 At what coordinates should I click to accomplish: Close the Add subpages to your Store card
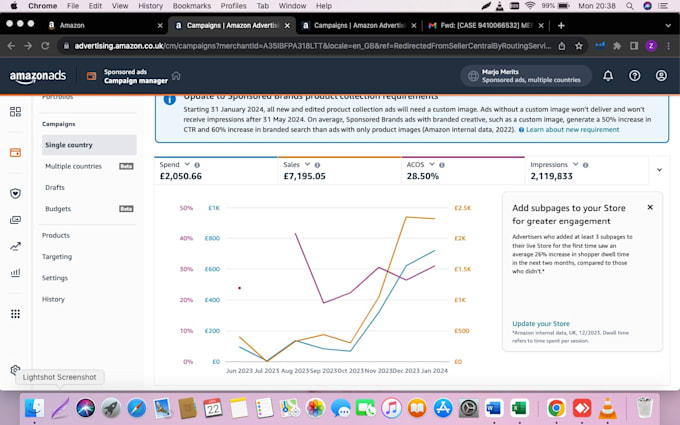pos(650,207)
